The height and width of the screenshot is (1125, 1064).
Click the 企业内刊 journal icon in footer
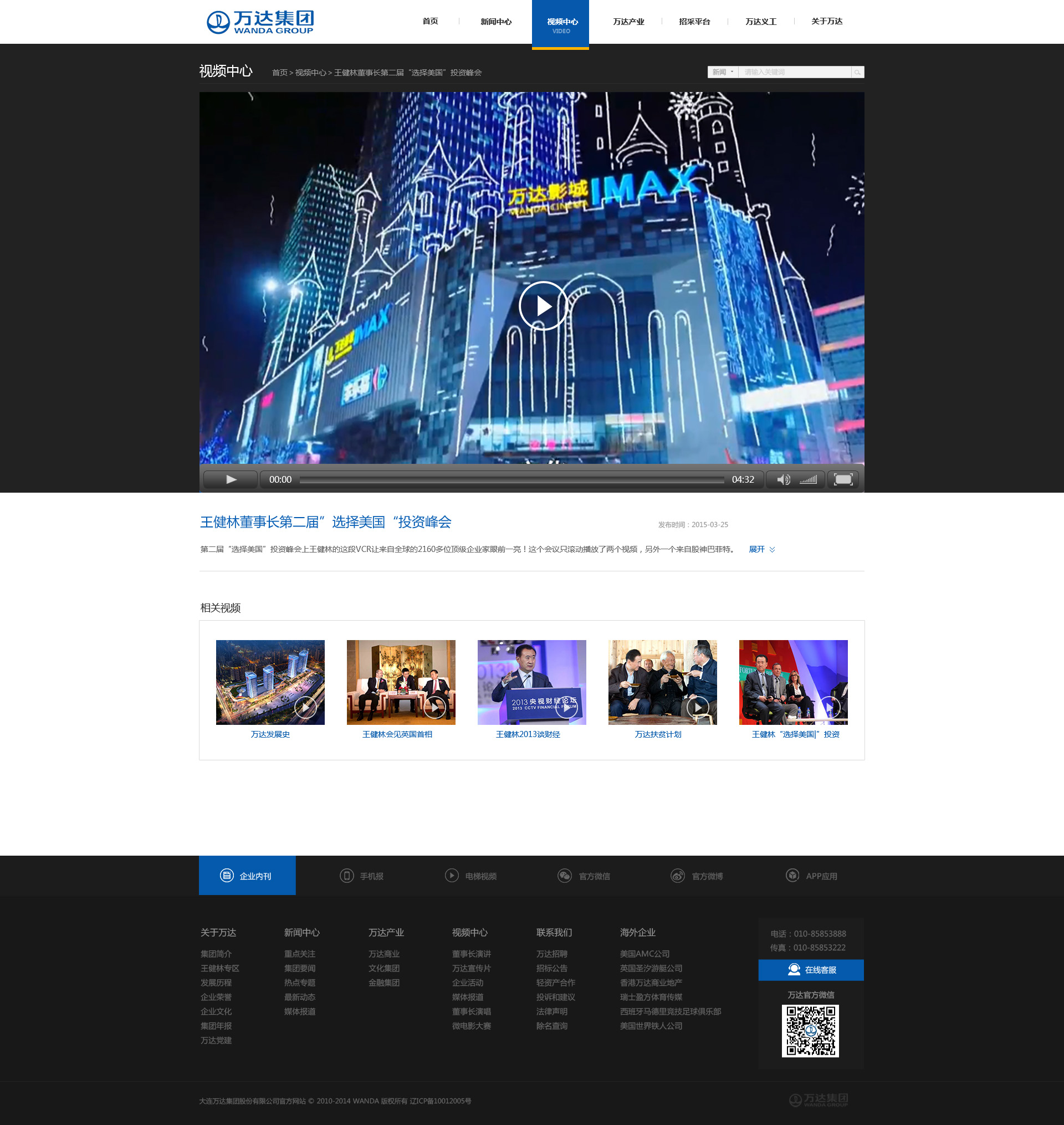pos(227,875)
